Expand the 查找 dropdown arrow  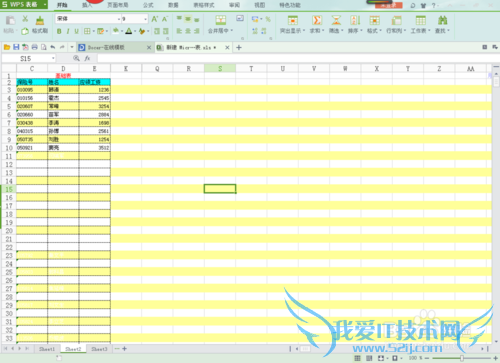coord(448,31)
